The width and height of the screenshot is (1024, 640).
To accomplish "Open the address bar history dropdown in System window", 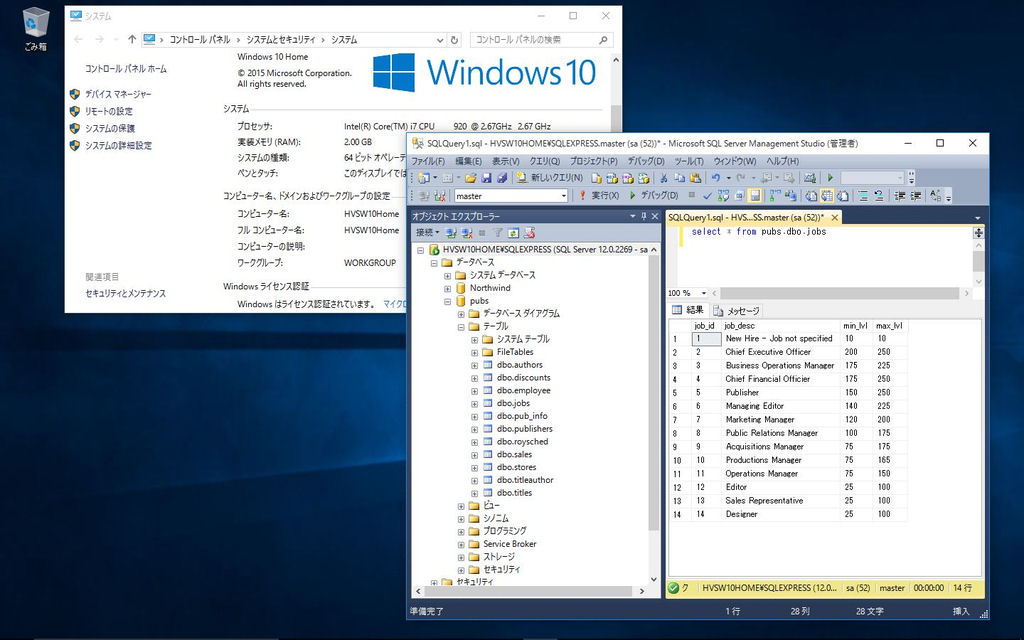I will (440, 40).
